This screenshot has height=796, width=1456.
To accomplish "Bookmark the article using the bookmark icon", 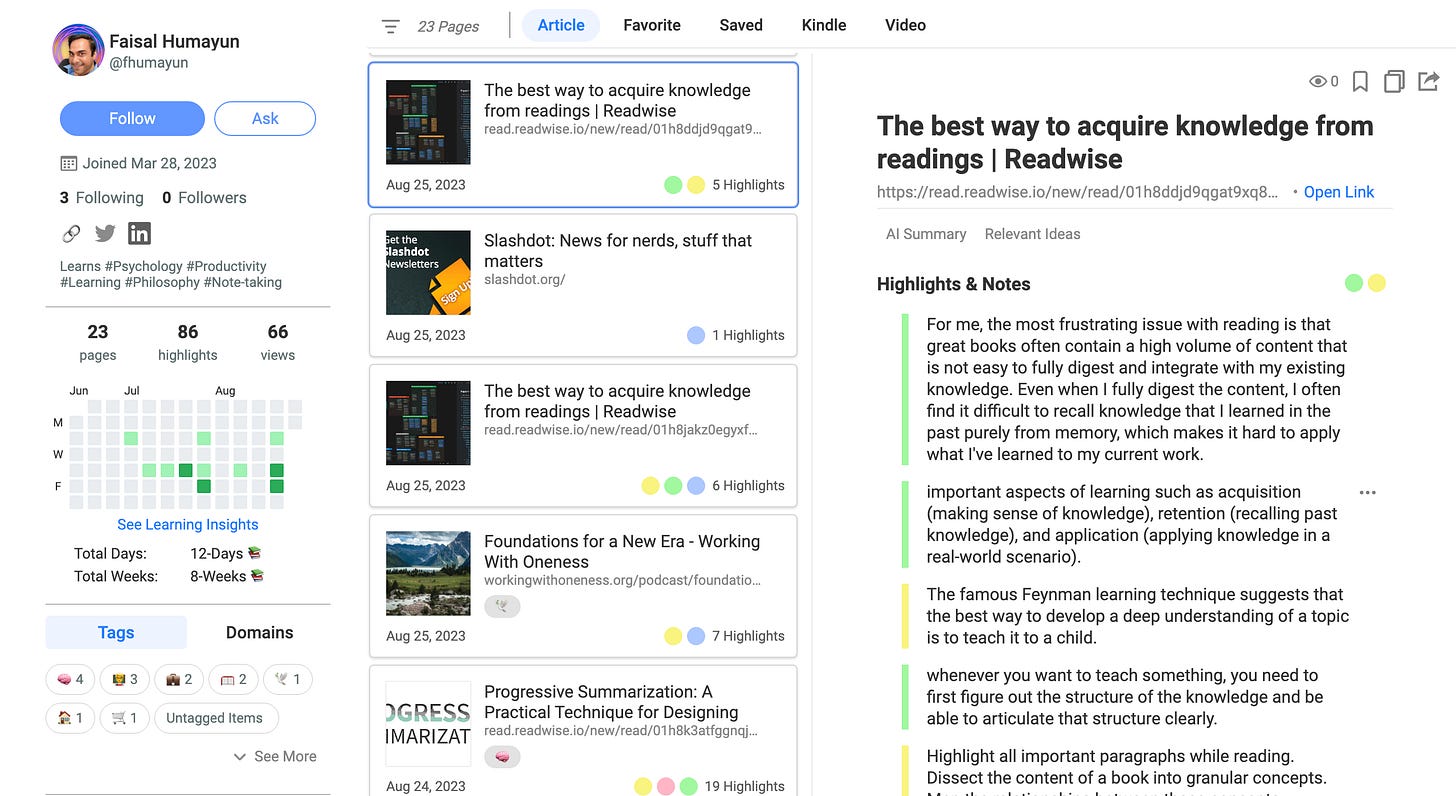I will click(1360, 82).
